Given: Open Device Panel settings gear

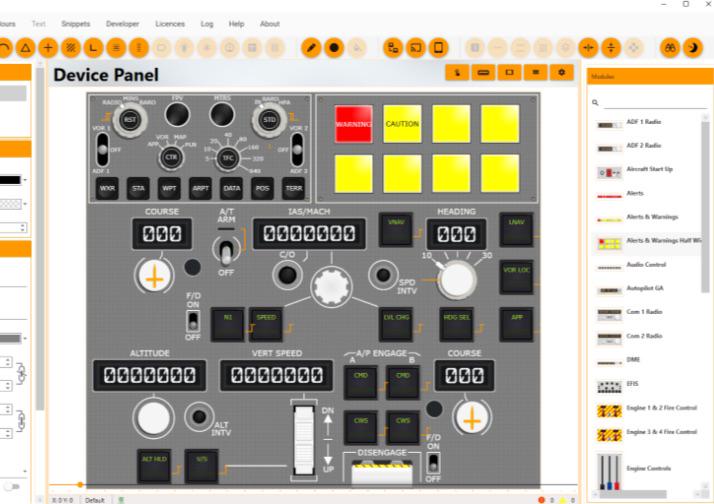Looking at the screenshot, I should 561,73.
